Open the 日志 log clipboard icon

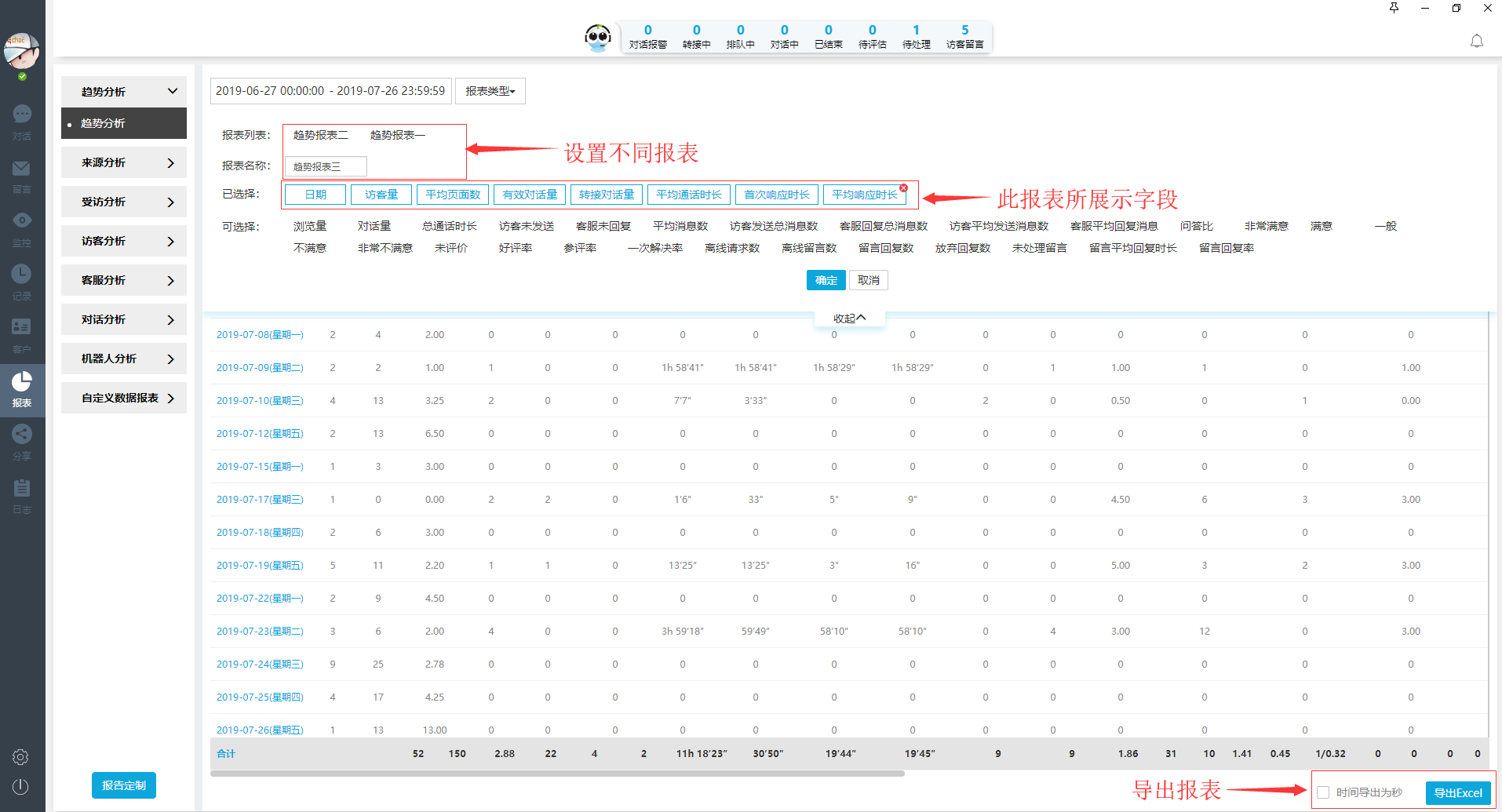tap(22, 495)
